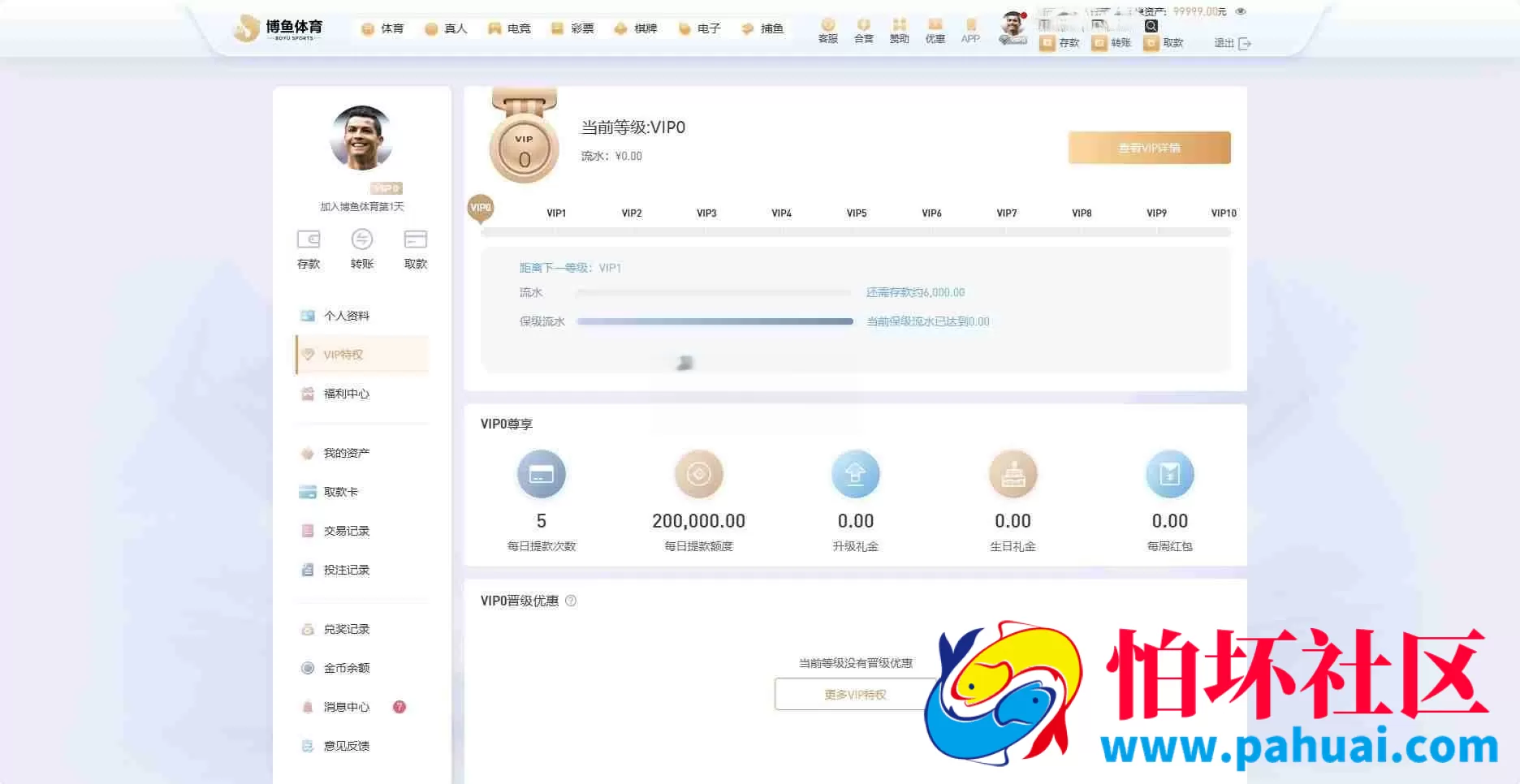Select VIP2 on level bar
This screenshot has height=784, width=1520.
coord(632,213)
